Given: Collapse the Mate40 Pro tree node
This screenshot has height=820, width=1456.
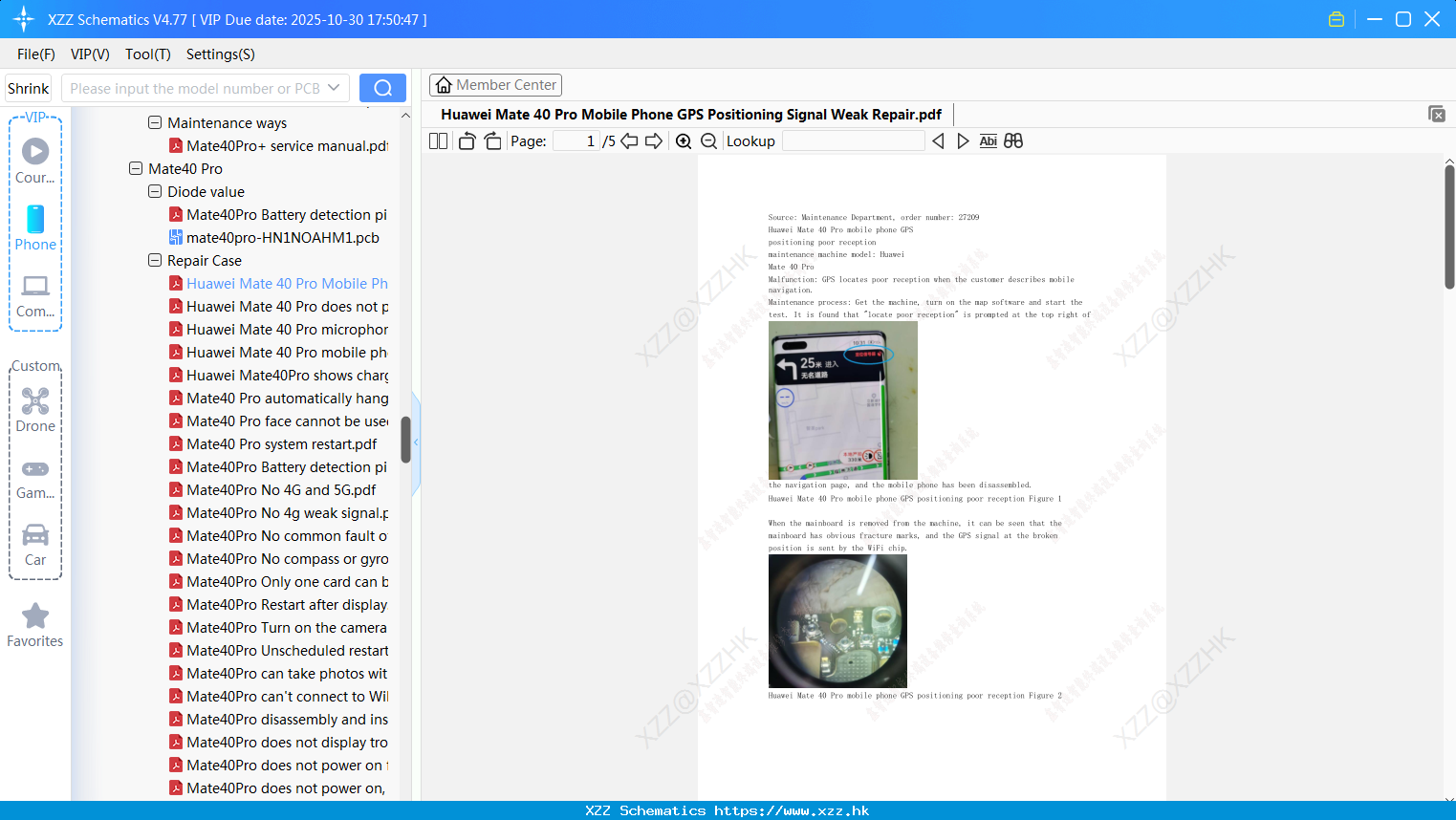Looking at the screenshot, I should pos(136,168).
